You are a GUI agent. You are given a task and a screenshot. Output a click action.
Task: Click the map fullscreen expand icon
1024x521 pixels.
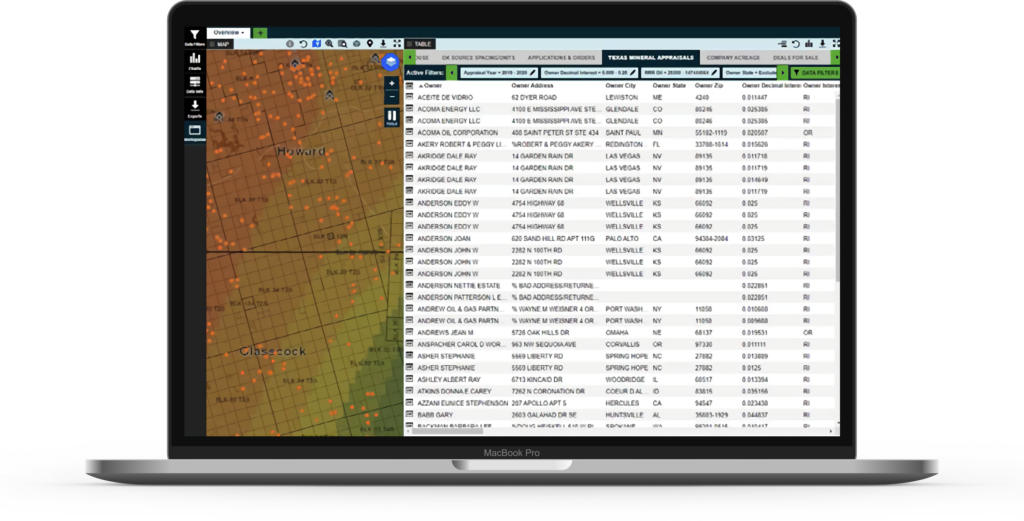395,44
